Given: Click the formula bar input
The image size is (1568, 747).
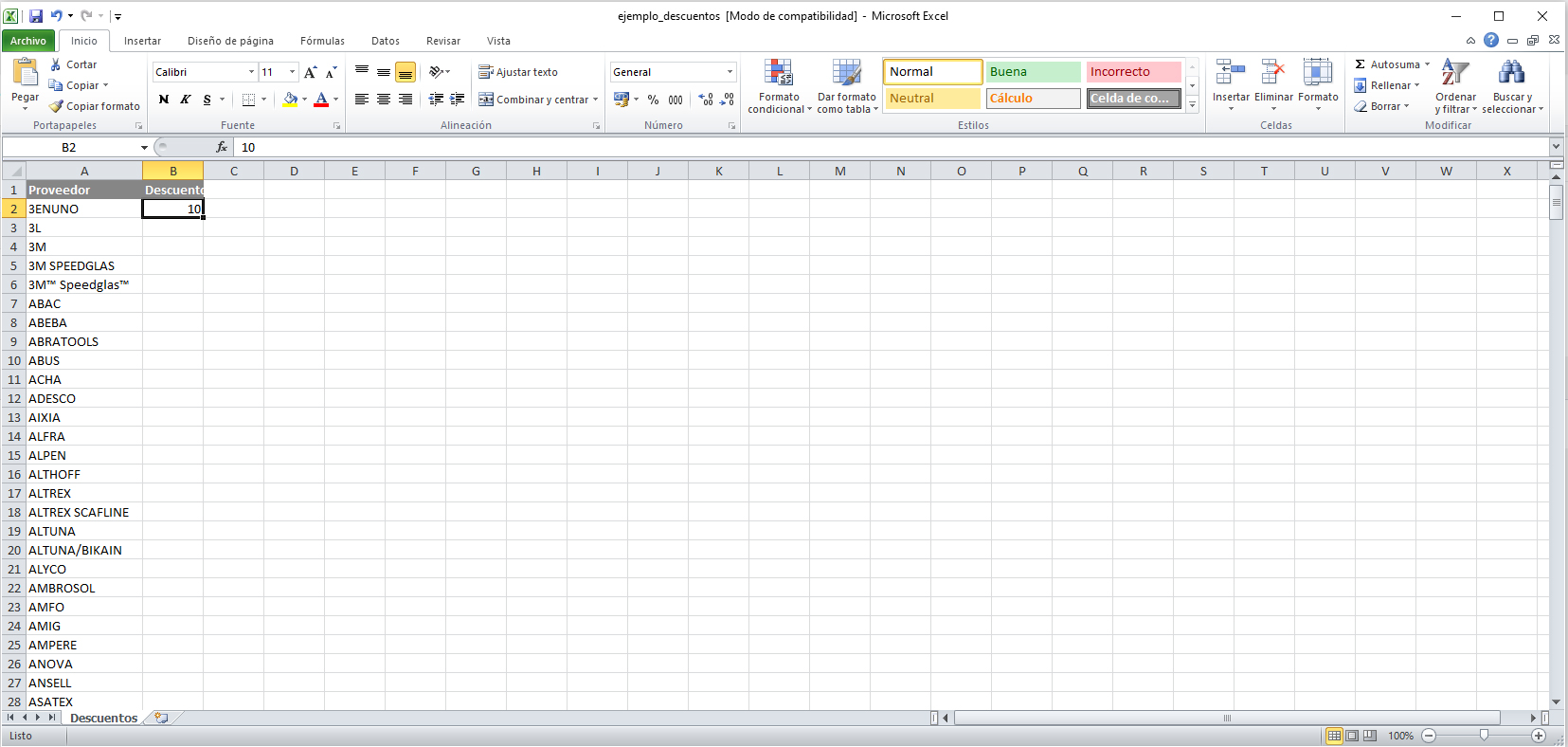Looking at the screenshot, I should point(891,147).
